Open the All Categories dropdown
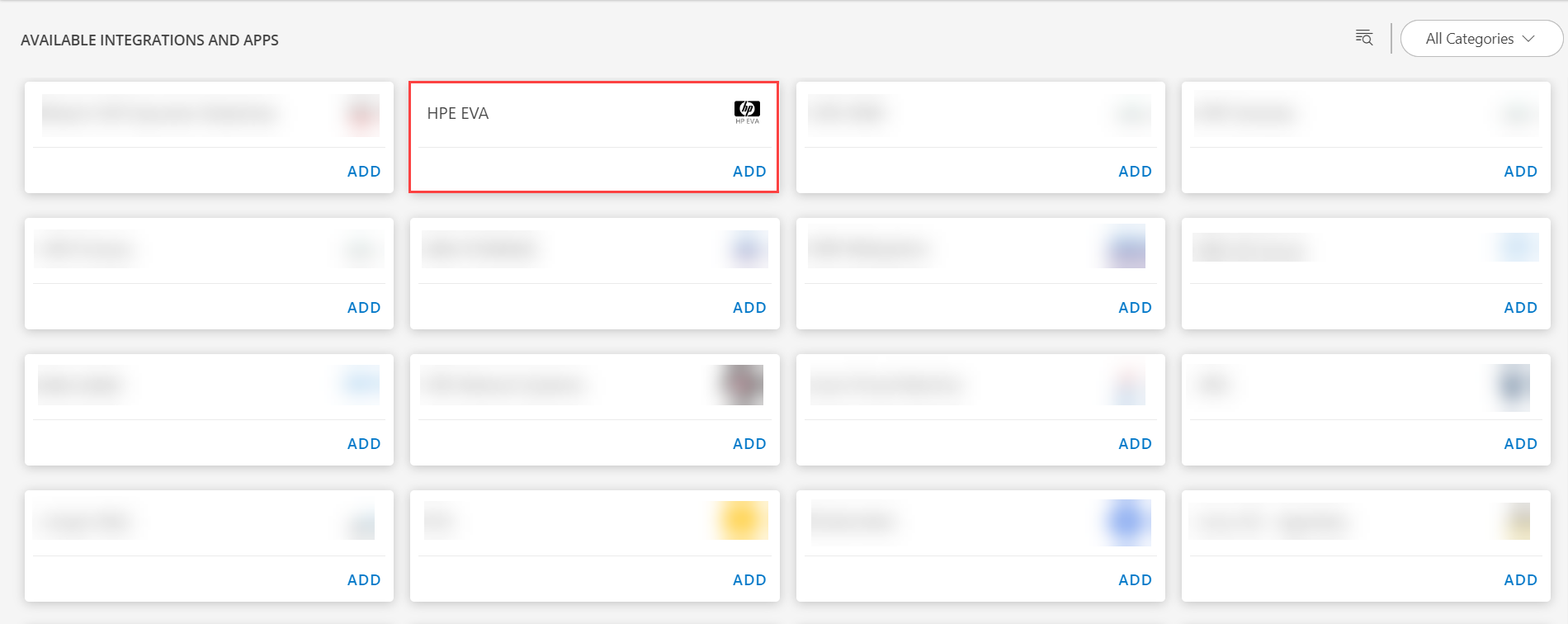1568x624 pixels. coord(1481,38)
